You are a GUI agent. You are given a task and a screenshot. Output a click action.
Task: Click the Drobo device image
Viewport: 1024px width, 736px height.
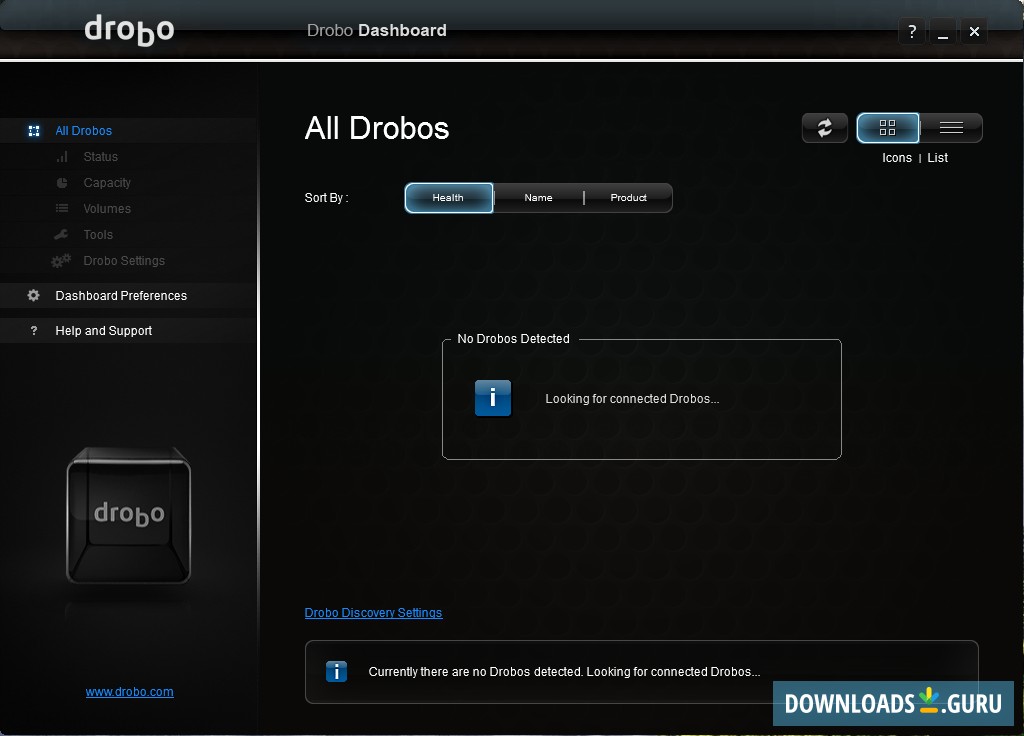tap(128, 516)
